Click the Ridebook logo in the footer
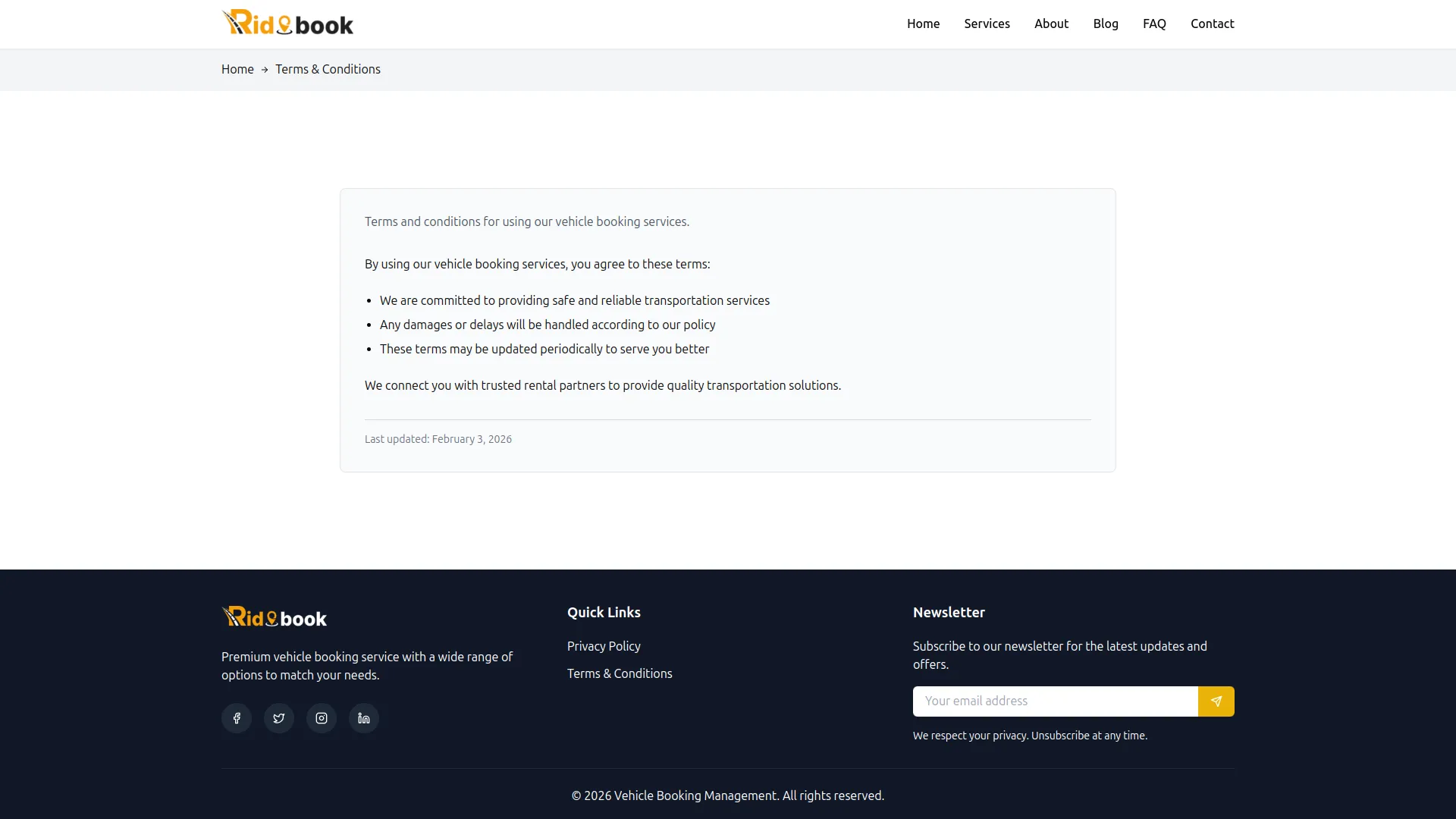The width and height of the screenshot is (1456, 819). point(274,617)
